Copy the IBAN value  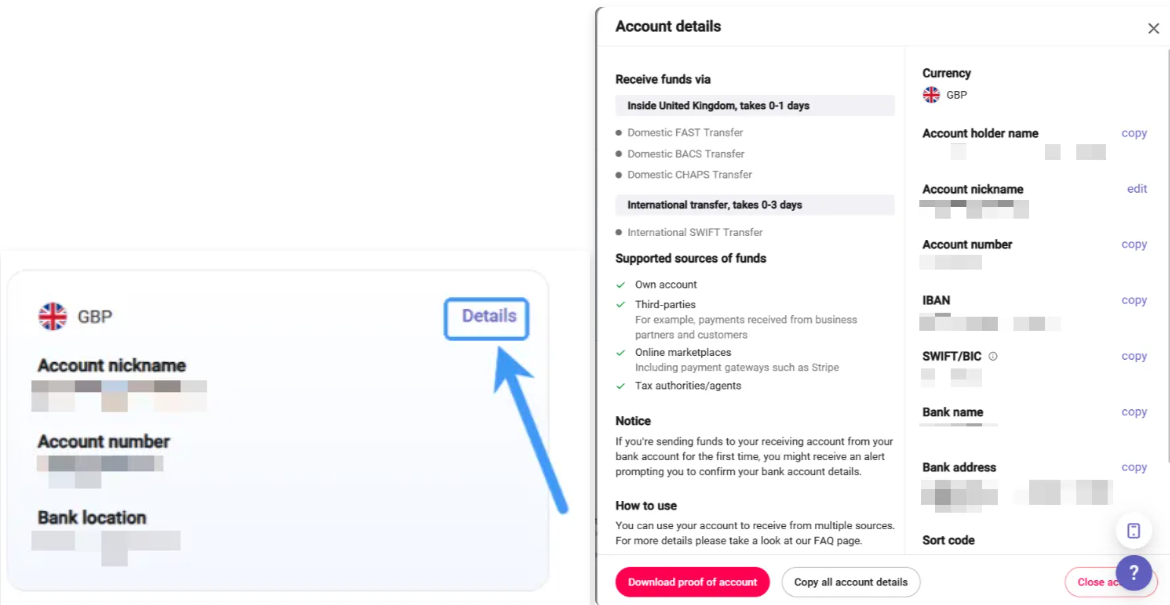point(1134,300)
